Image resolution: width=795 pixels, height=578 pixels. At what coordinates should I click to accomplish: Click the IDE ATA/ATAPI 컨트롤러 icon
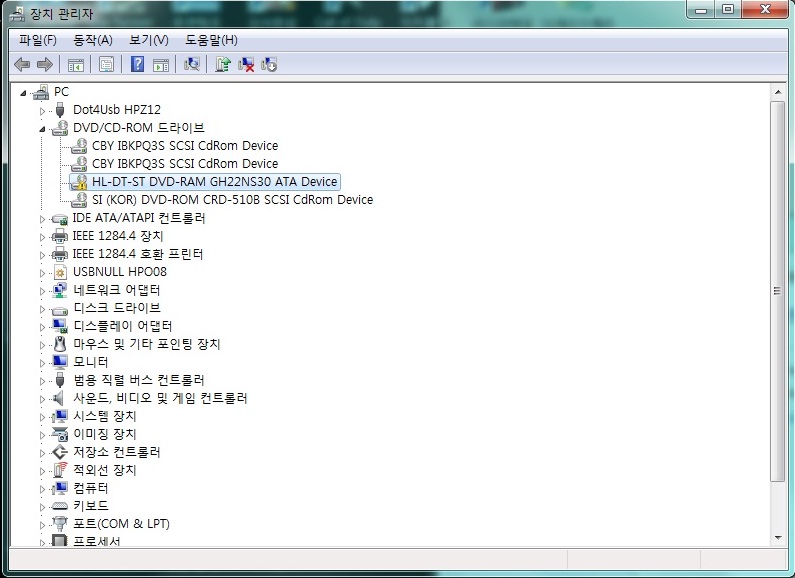point(60,219)
